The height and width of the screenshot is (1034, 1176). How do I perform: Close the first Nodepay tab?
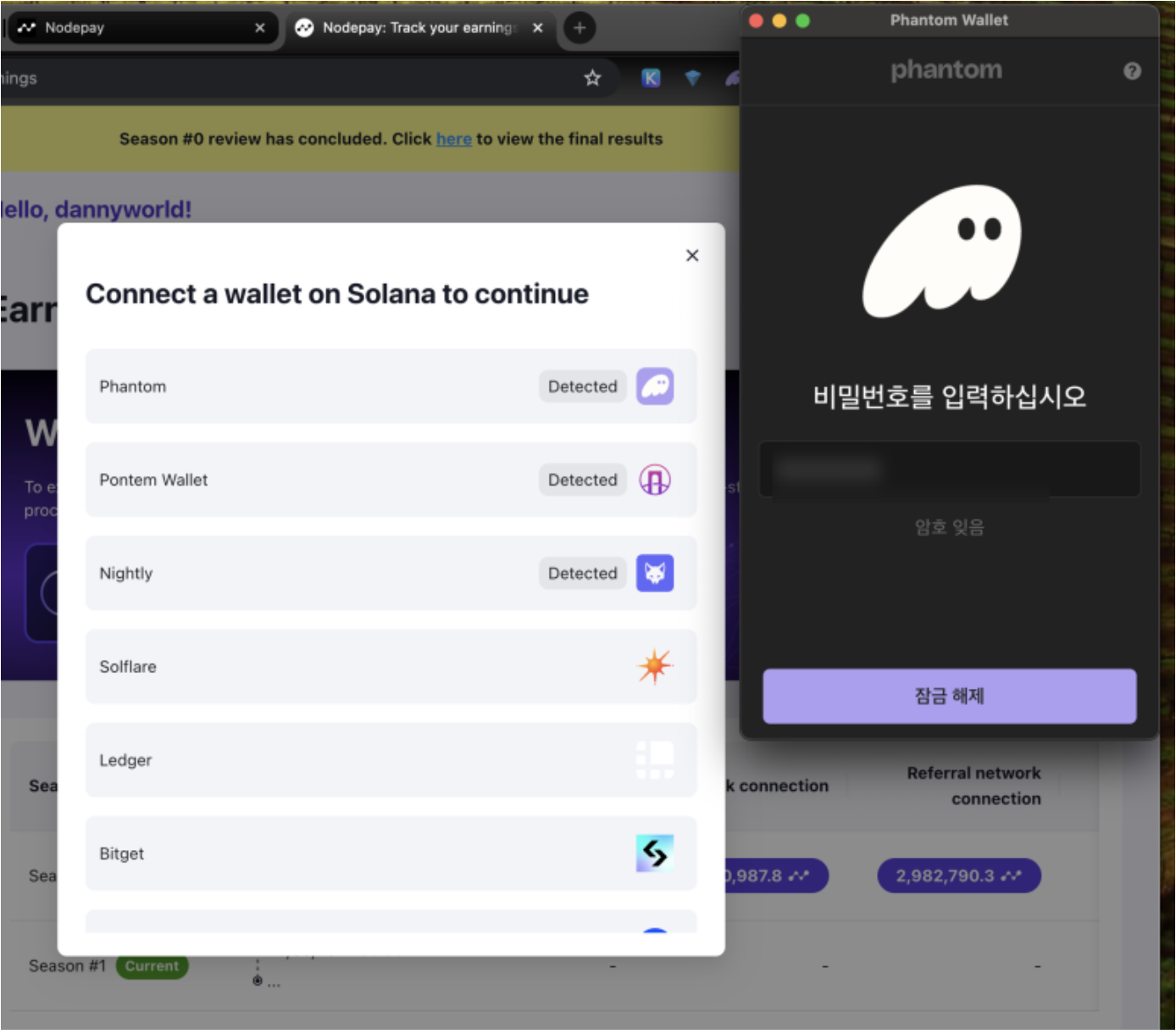point(260,28)
